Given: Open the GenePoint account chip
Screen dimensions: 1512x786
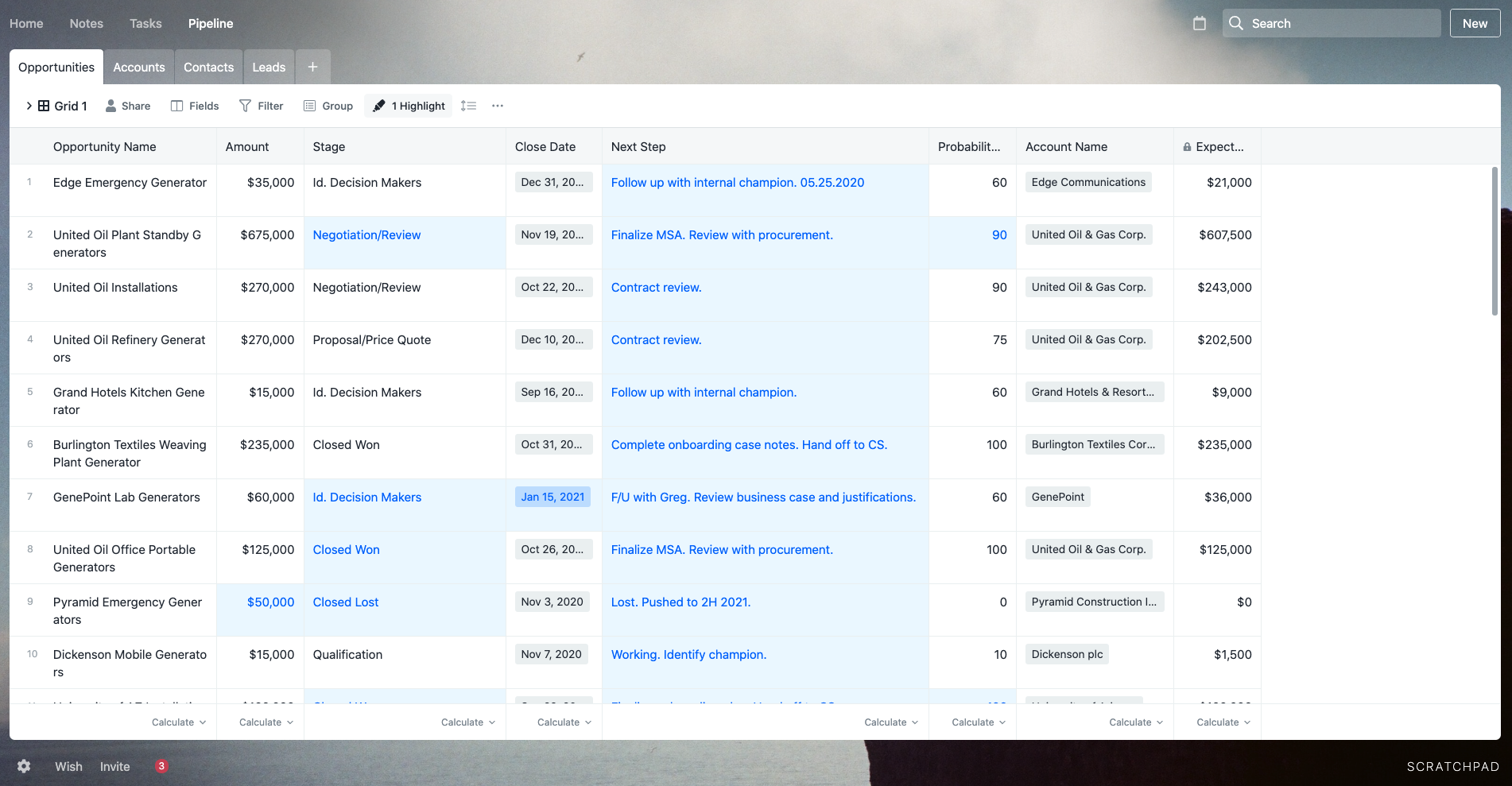Looking at the screenshot, I should pos(1057,497).
